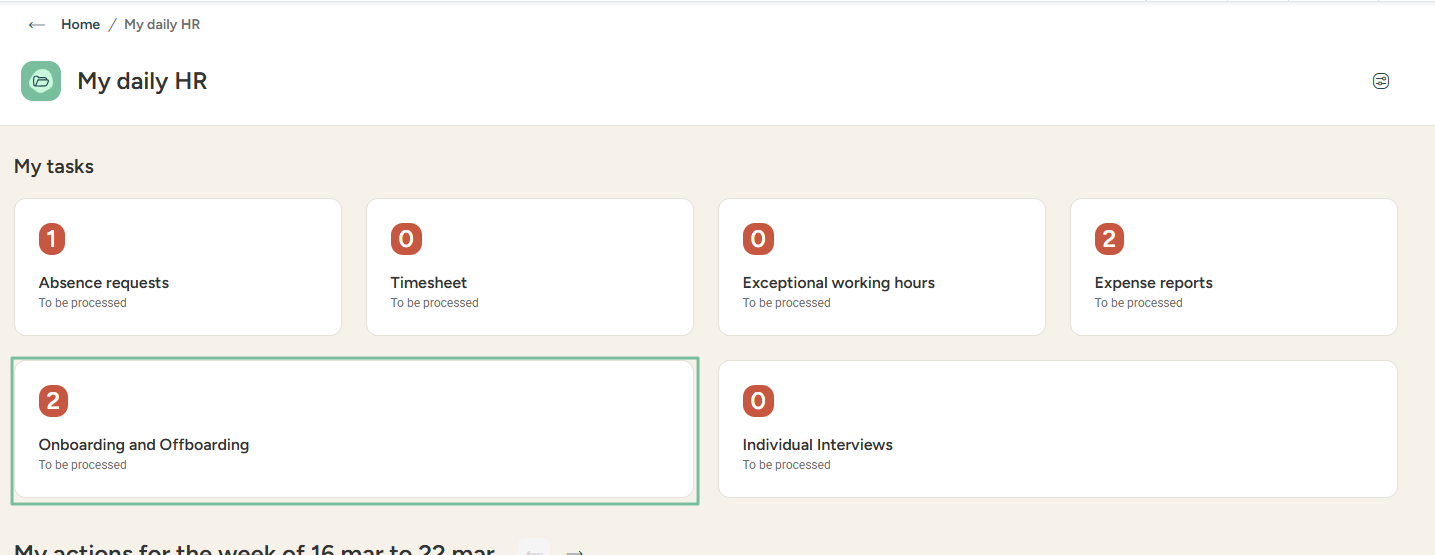Viewport: 1435px width, 555px height.
Task: Click the red badge on Absence requests
Action: point(52,239)
